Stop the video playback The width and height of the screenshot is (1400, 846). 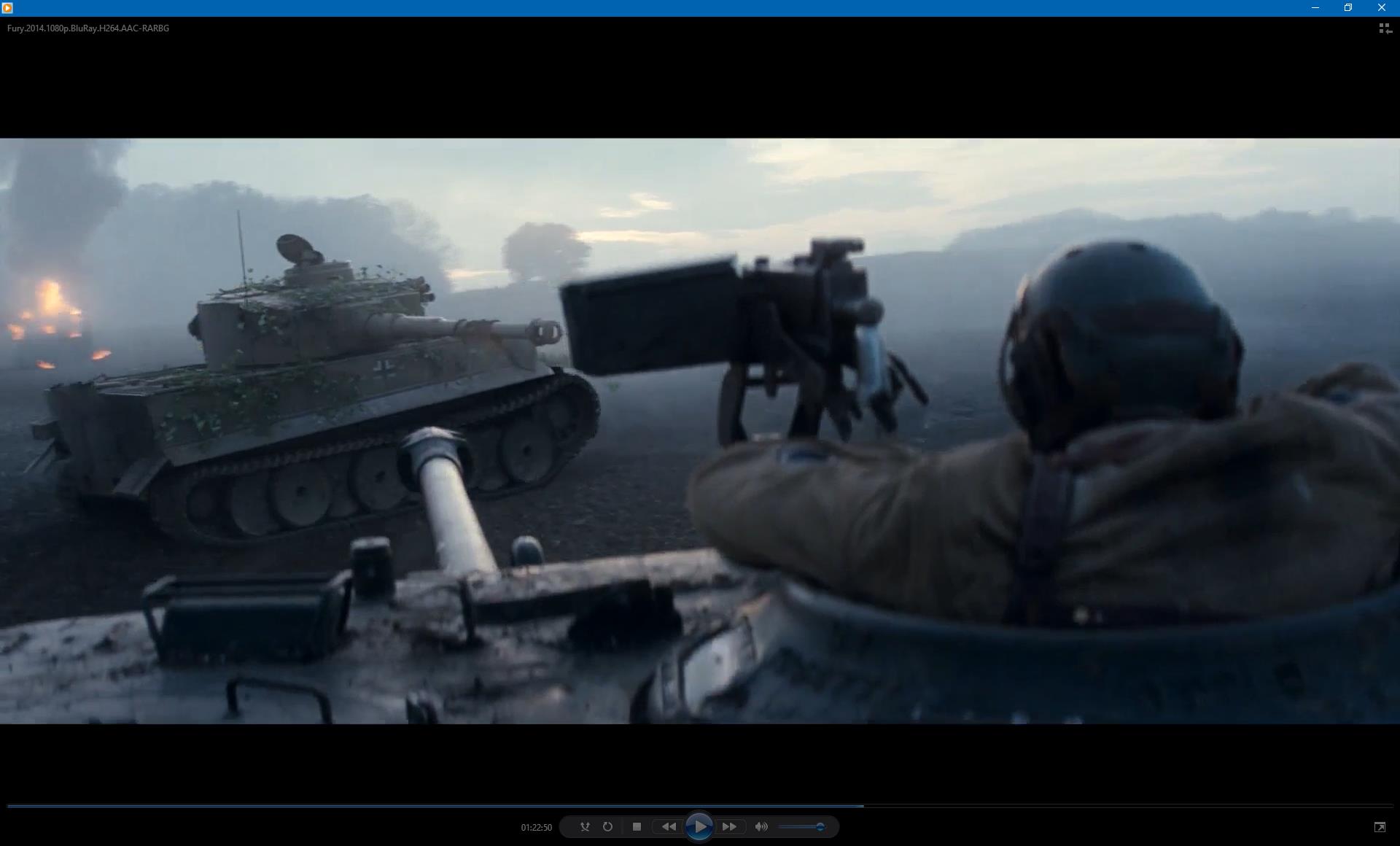637,826
